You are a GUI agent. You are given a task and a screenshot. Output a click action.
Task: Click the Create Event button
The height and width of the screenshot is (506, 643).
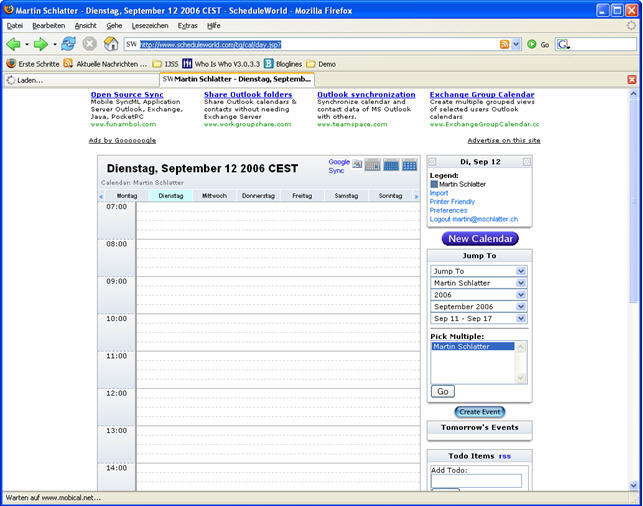click(480, 412)
